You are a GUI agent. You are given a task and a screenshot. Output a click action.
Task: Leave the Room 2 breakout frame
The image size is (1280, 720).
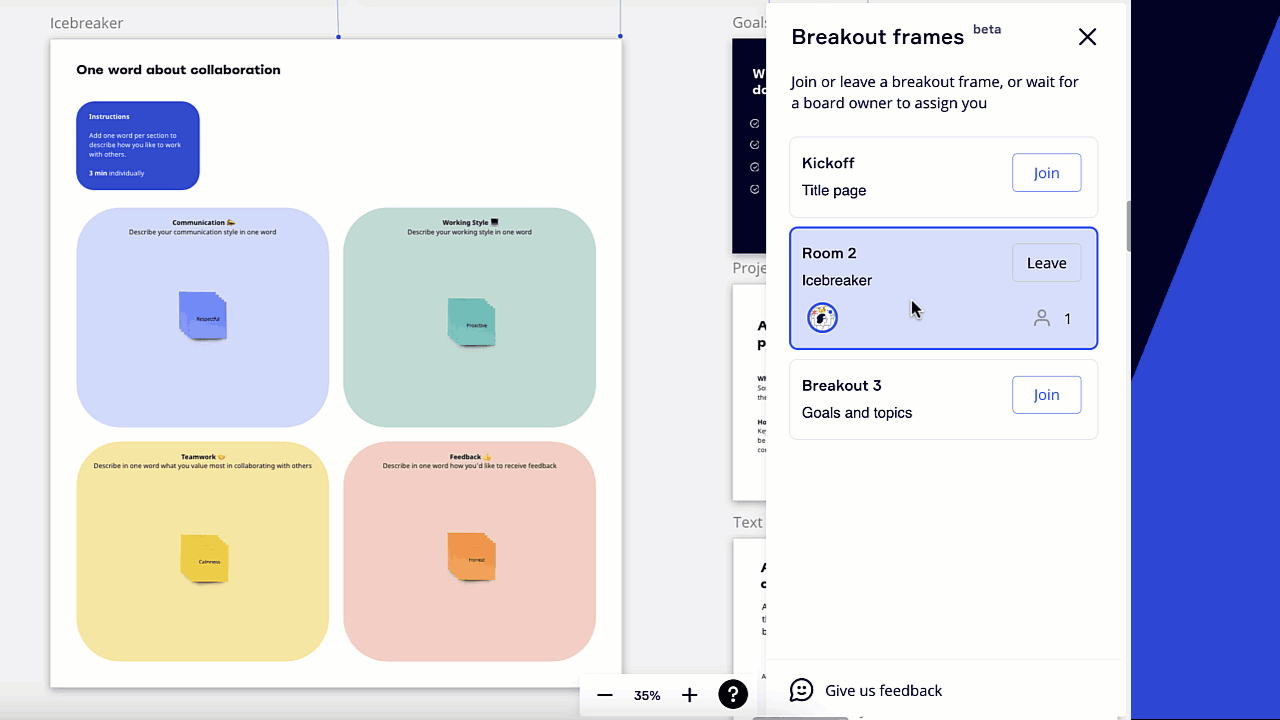tap(1046, 263)
